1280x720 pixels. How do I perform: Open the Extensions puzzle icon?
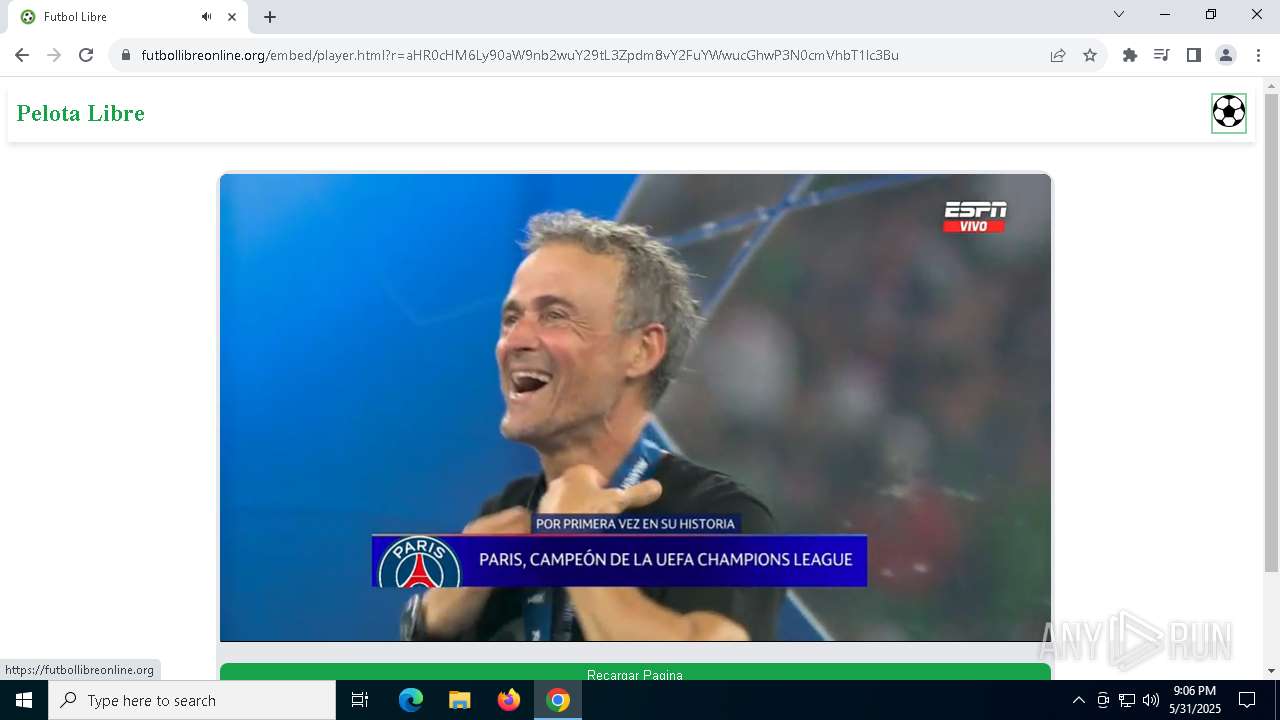pyautogui.click(x=1130, y=56)
